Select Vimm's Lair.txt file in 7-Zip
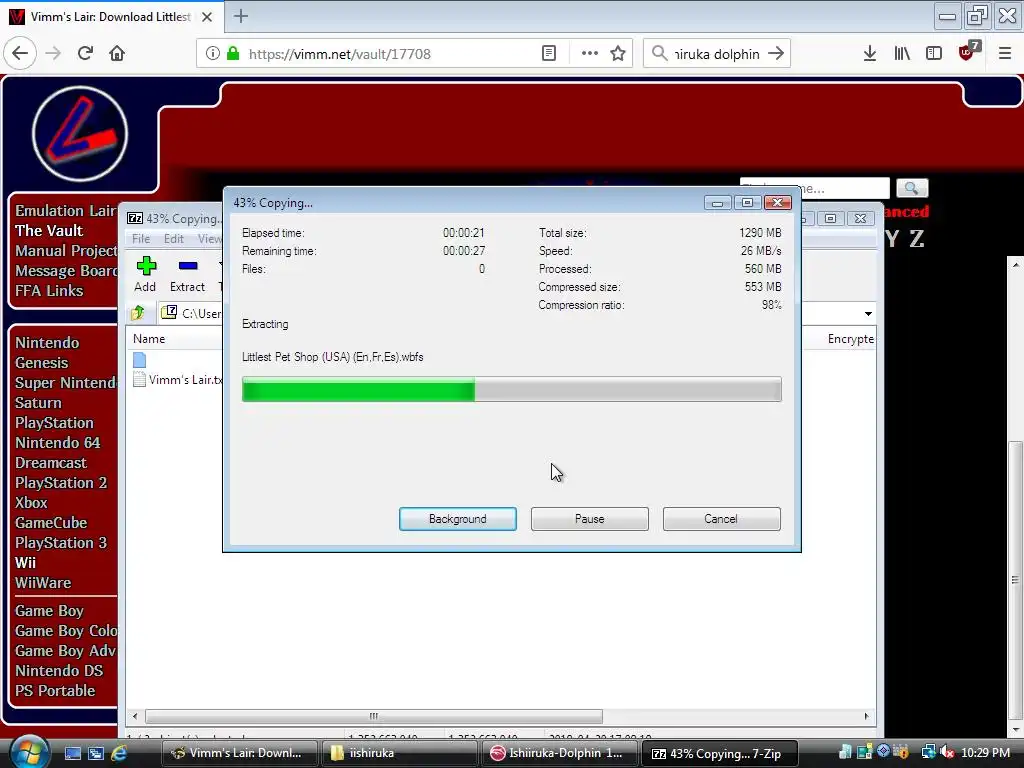This screenshot has height=768, width=1024. [178, 379]
